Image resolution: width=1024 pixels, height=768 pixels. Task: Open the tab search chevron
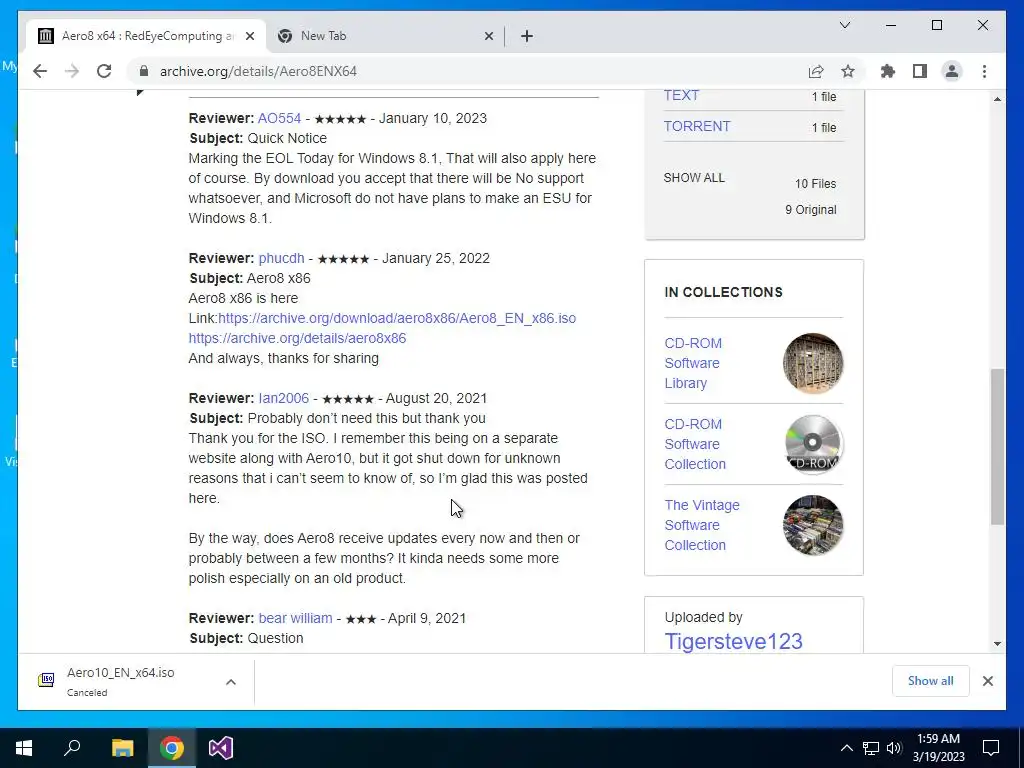[x=844, y=25]
